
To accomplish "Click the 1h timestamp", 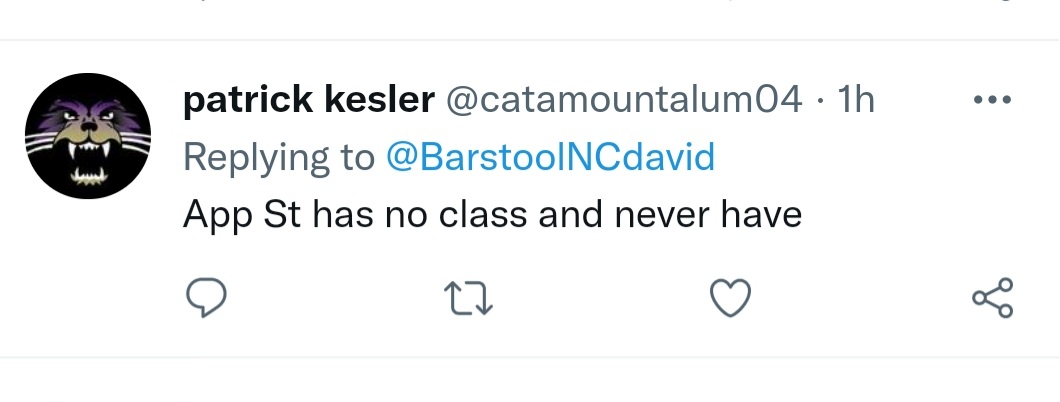I will pos(855,100).
